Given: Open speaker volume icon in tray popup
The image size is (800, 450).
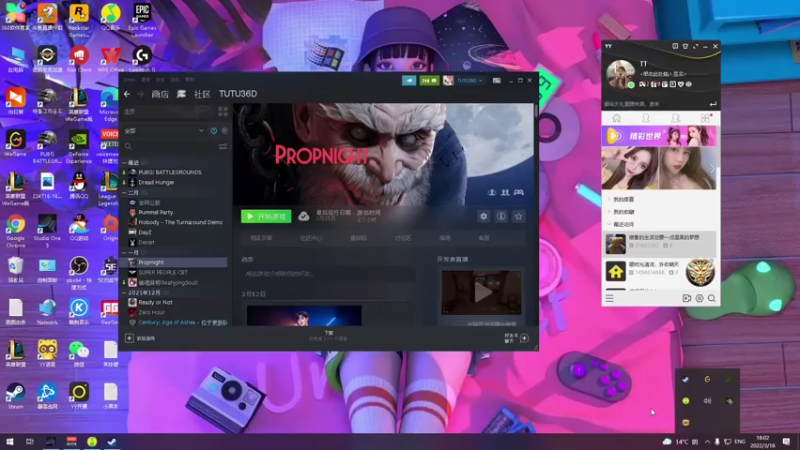Looking at the screenshot, I should pos(707,401).
